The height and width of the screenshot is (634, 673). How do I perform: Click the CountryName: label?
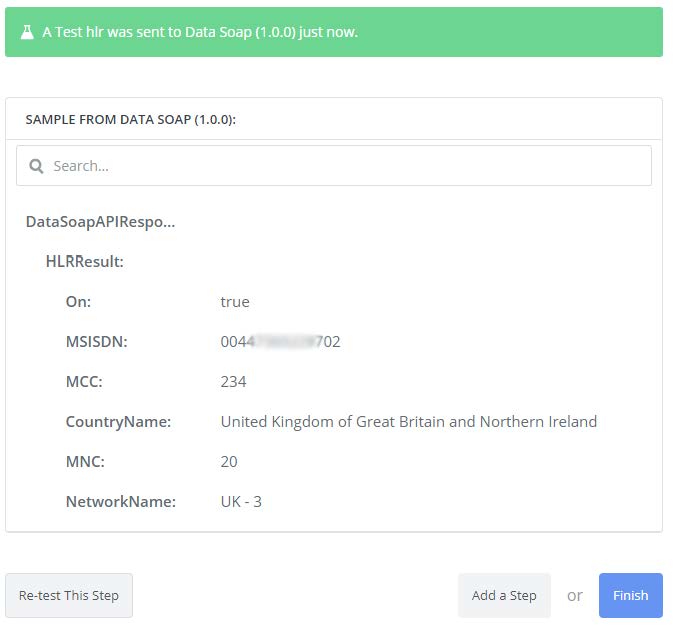(118, 422)
